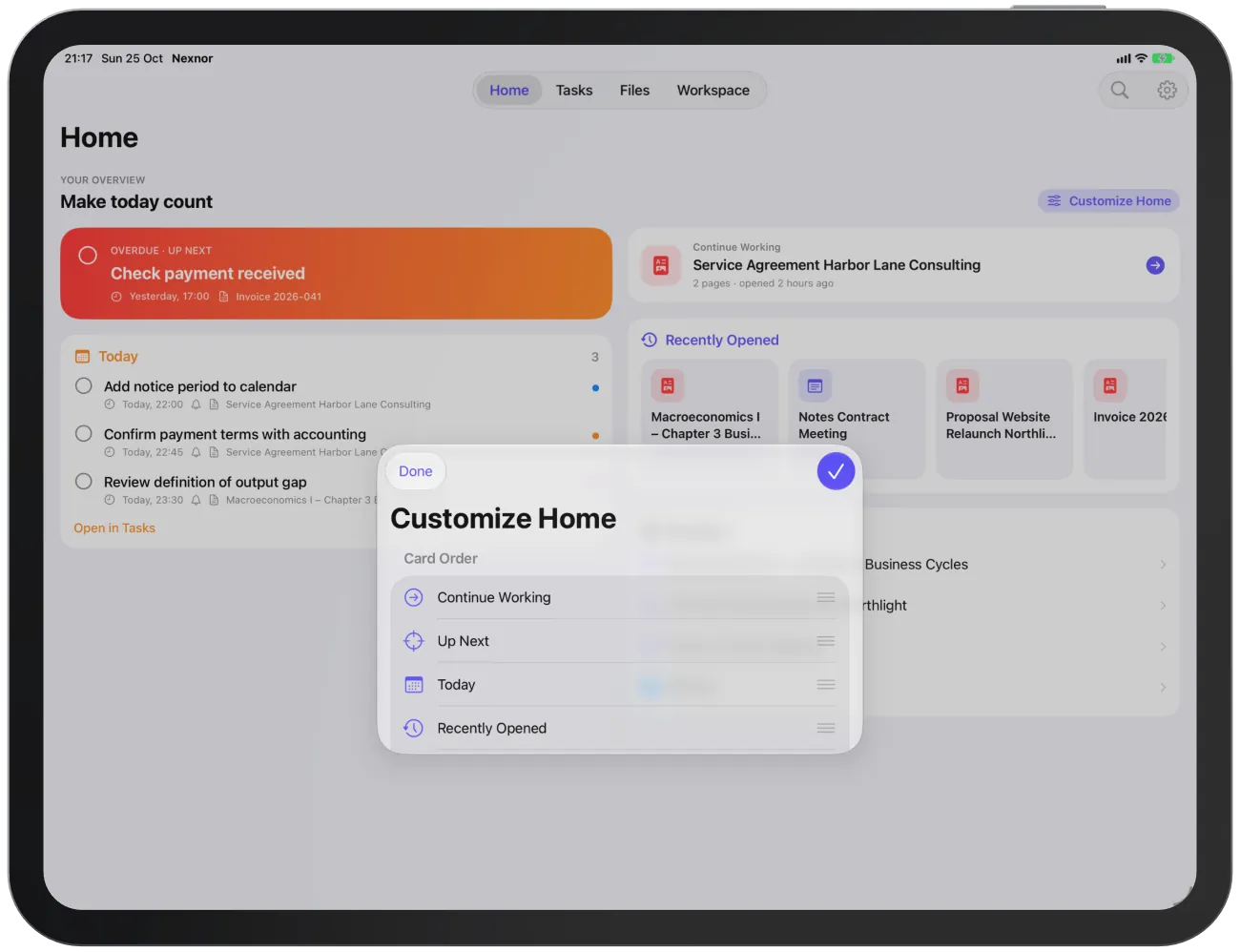1240x952 pixels.
Task: Click the Notes Contract Meeting note icon
Action: 815,385
